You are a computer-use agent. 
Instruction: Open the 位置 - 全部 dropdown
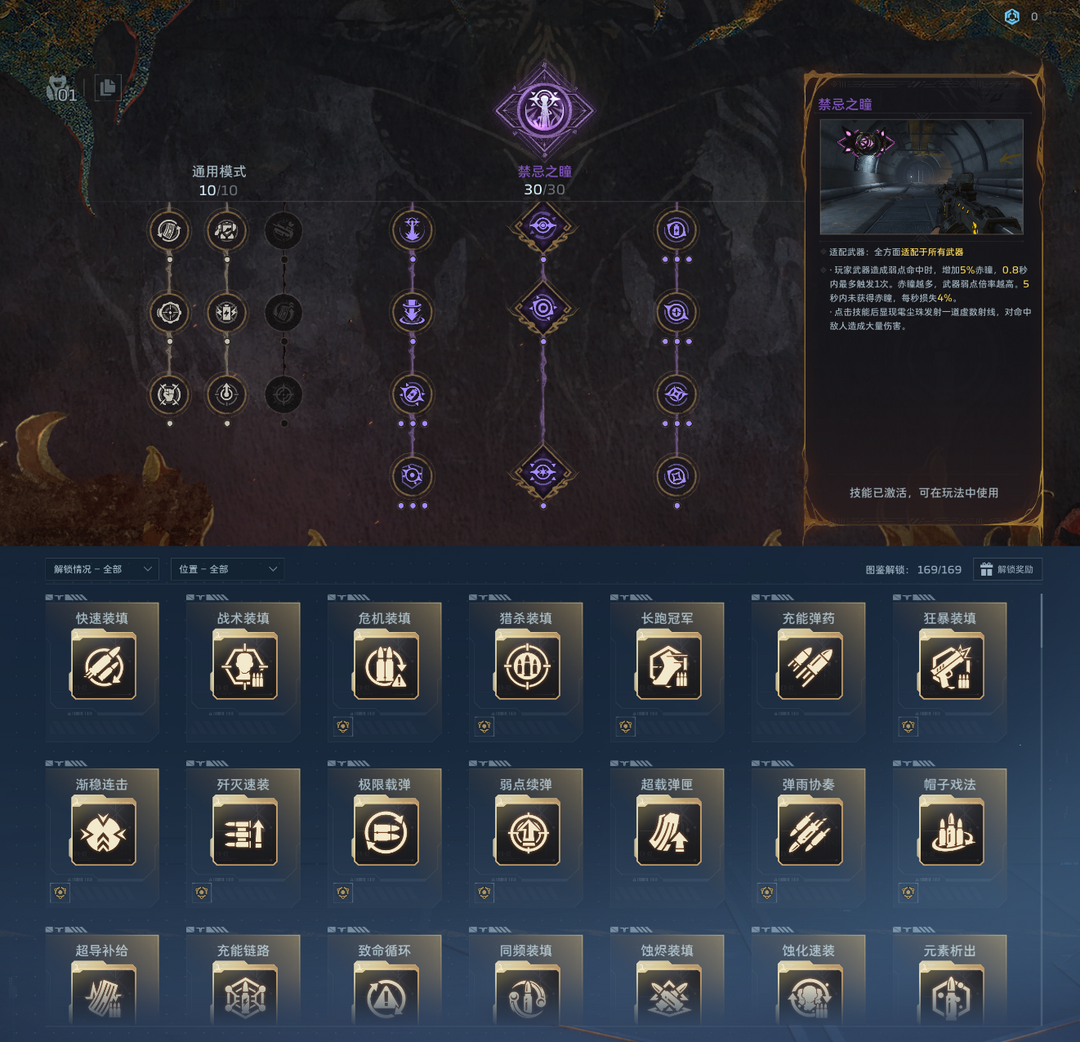(227, 569)
